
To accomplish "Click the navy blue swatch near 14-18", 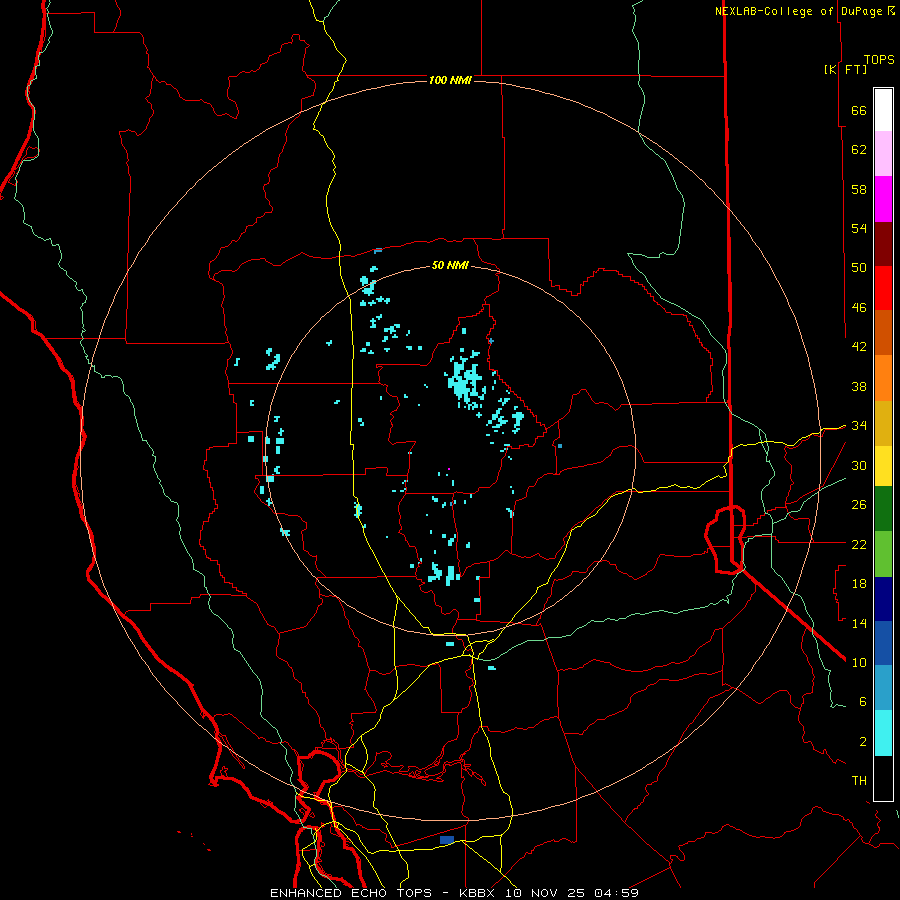I will tap(883, 599).
